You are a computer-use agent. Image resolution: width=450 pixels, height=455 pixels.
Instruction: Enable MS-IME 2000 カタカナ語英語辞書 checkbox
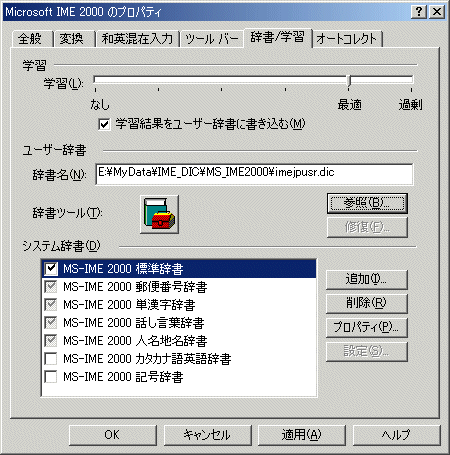coord(51,359)
